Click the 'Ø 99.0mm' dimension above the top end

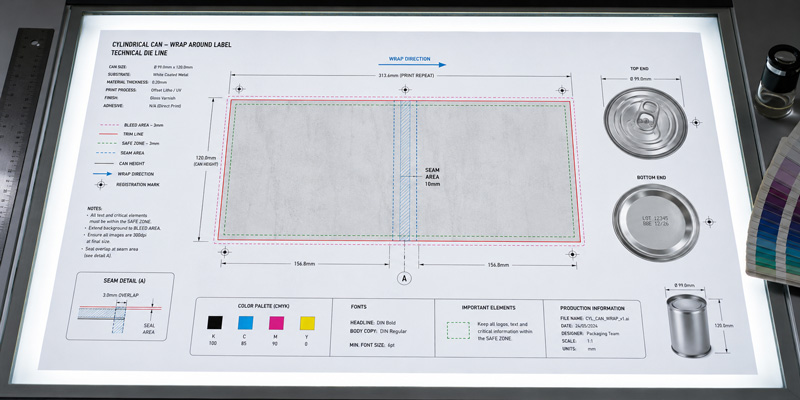tap(641, 79)
